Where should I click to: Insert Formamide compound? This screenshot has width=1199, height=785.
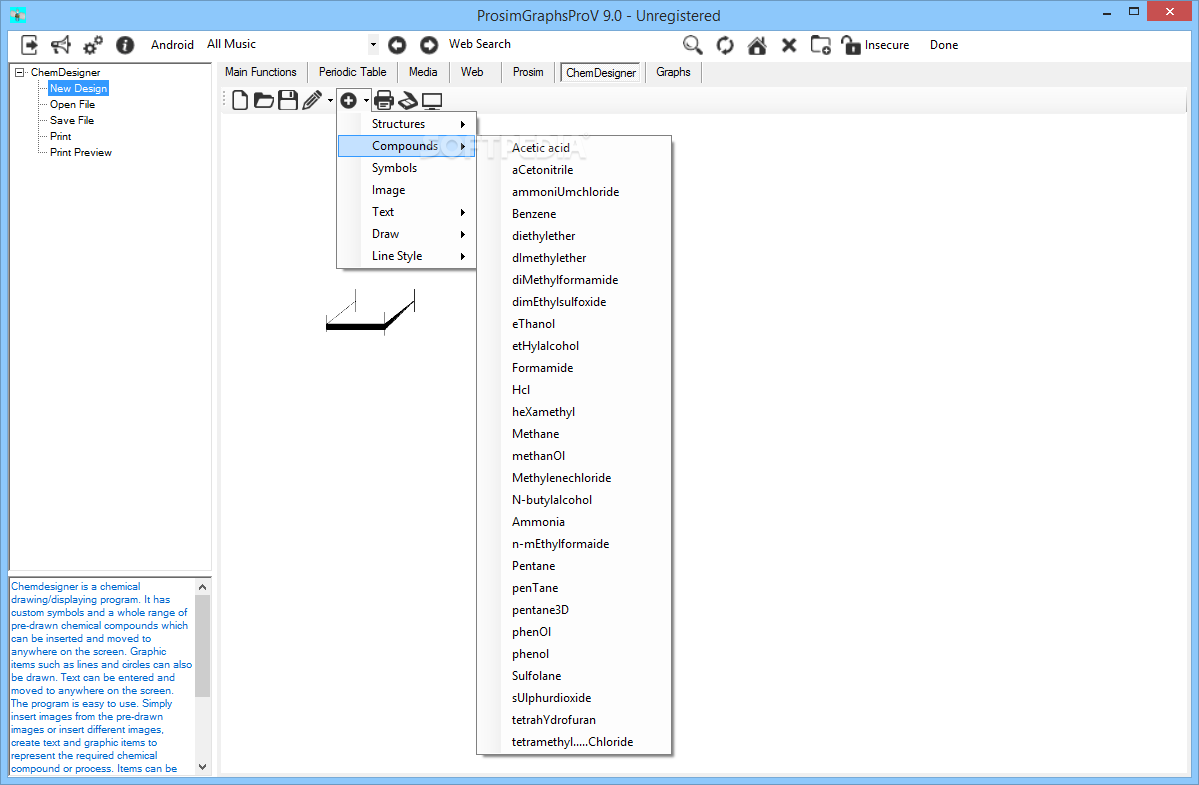(574, 368)
